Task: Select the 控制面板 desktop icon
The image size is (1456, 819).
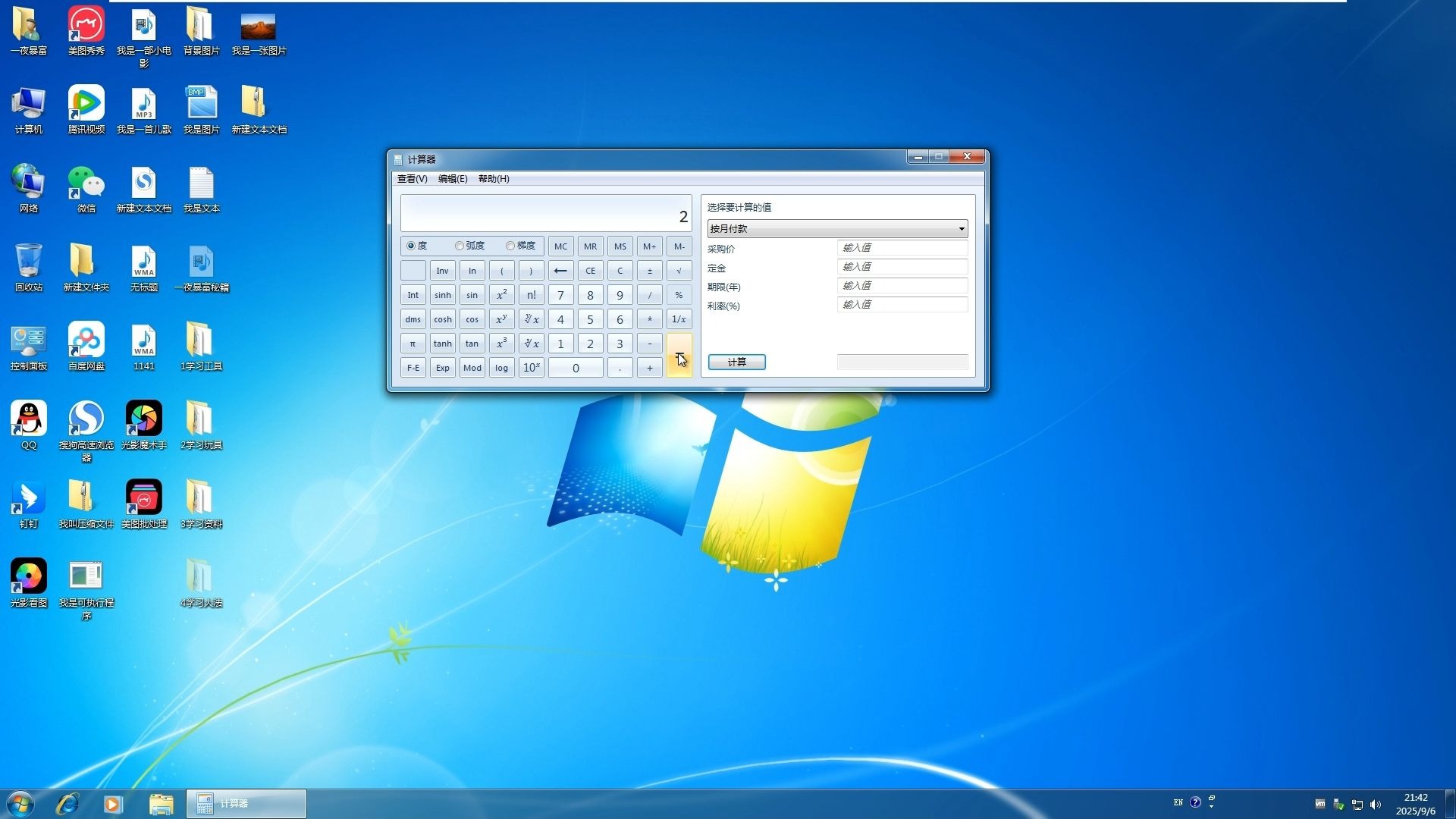Action: tap(28, 347)
